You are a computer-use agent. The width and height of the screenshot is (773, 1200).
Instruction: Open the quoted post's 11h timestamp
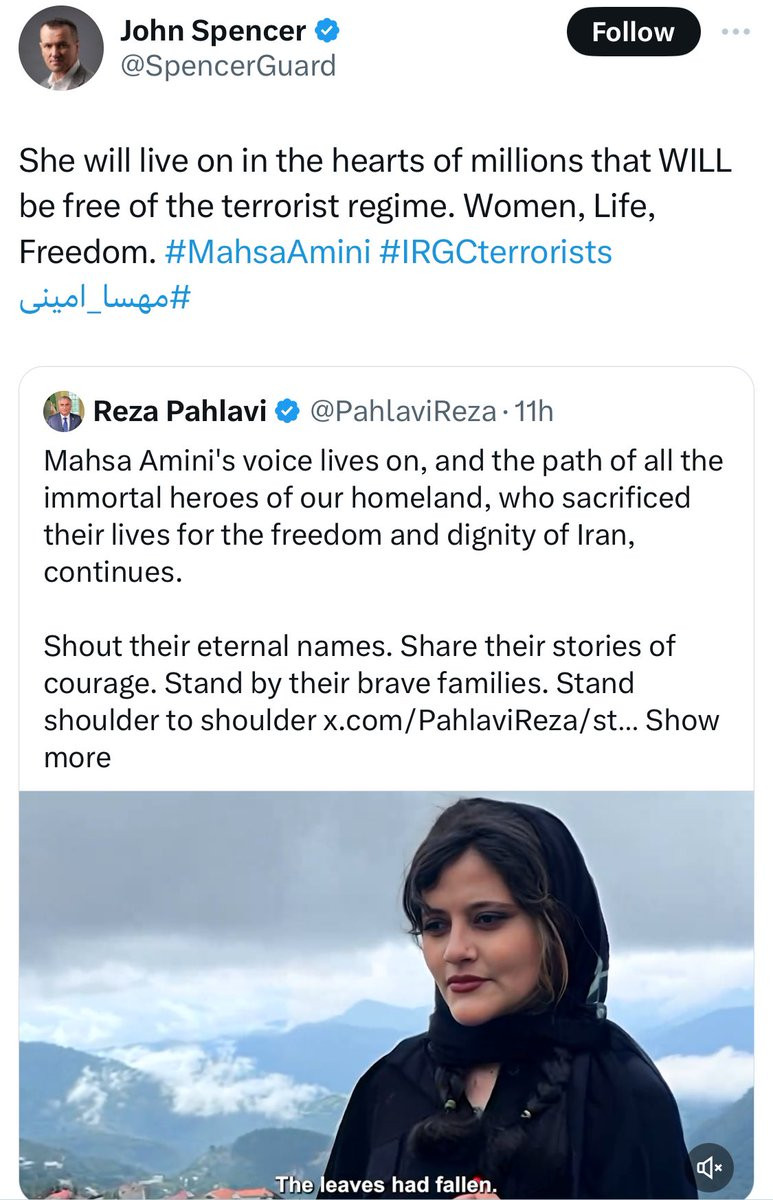532,410
